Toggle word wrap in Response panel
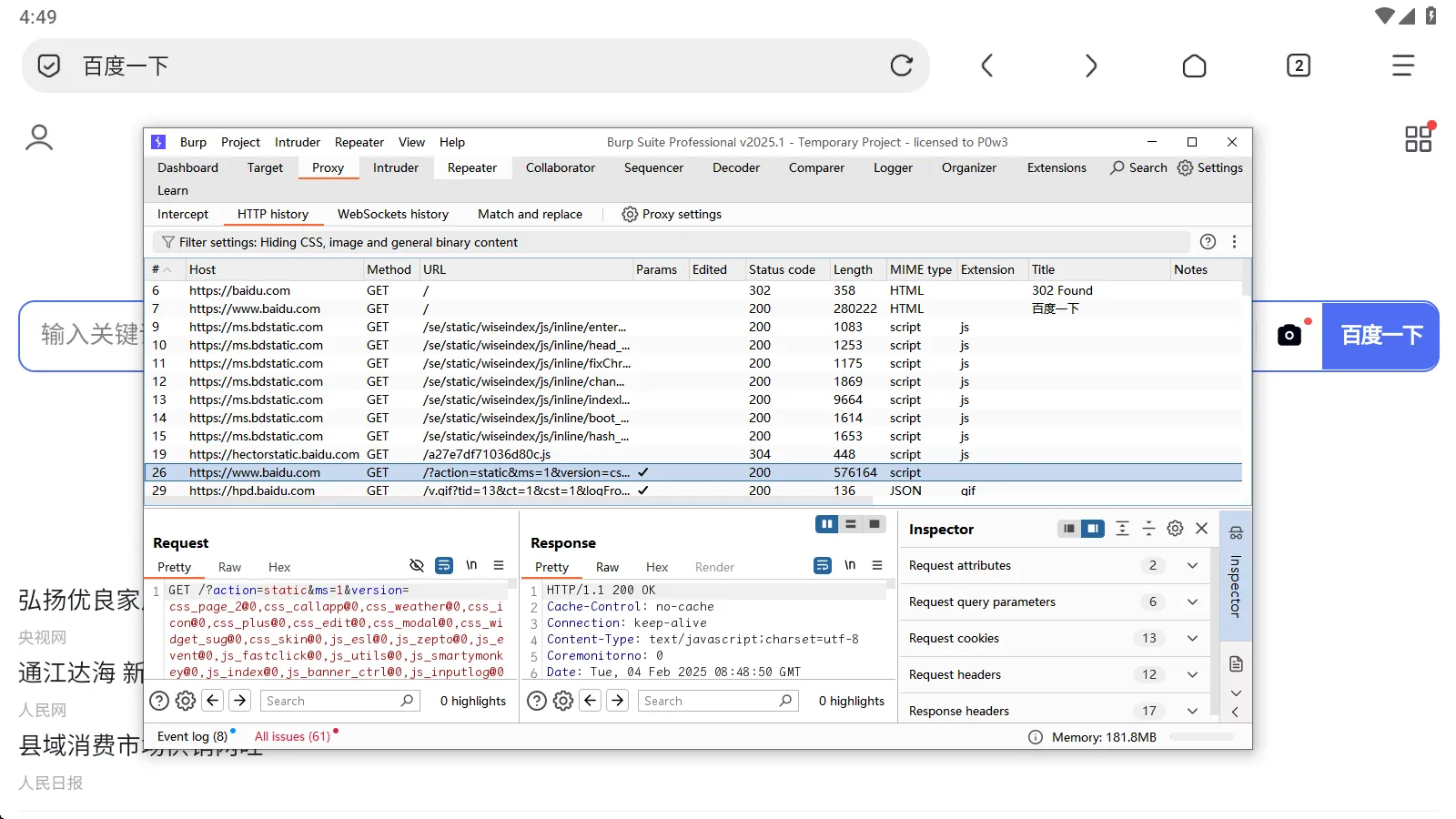The image size is (1456, 819). 823,566
